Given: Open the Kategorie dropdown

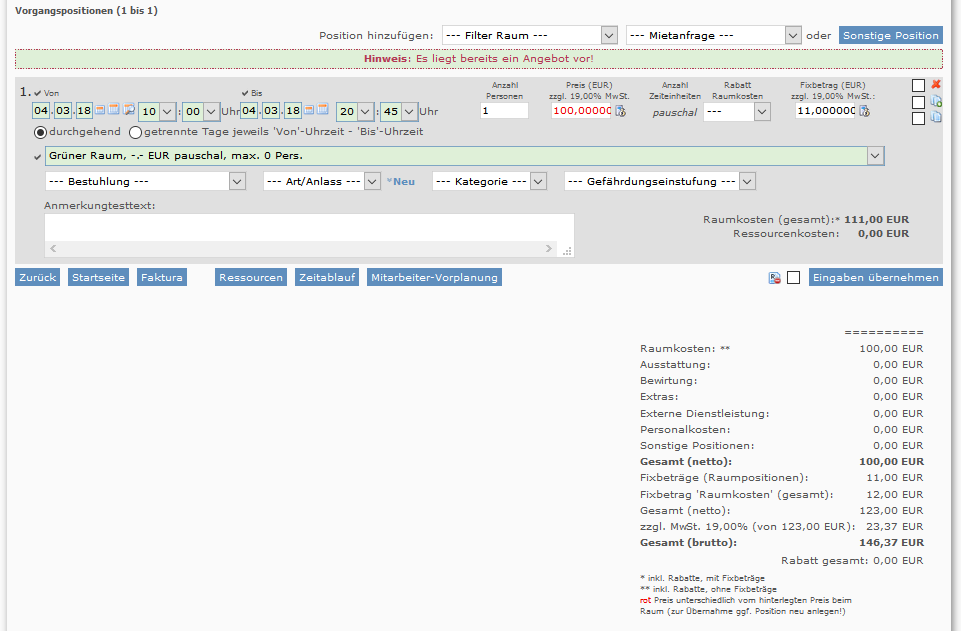Looking at the screenshot, I should [x=489, y=181].
